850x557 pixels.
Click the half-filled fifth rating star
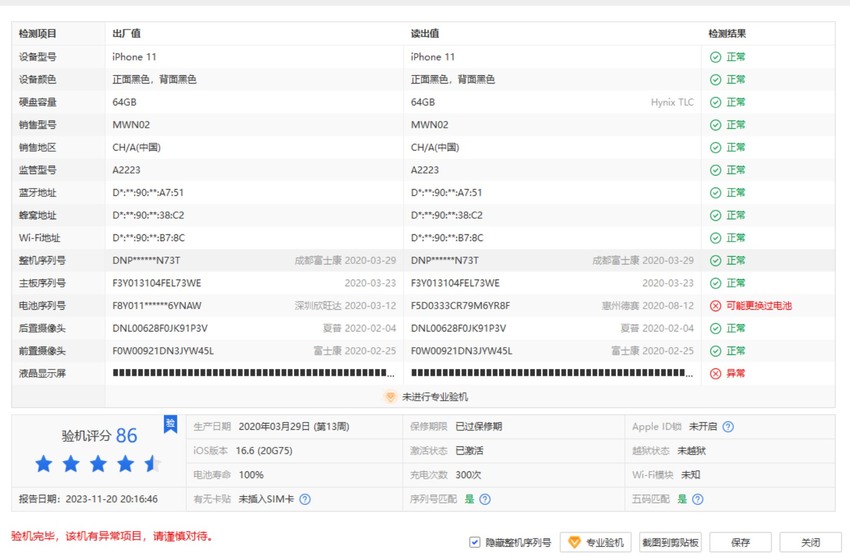coord(152,464)
